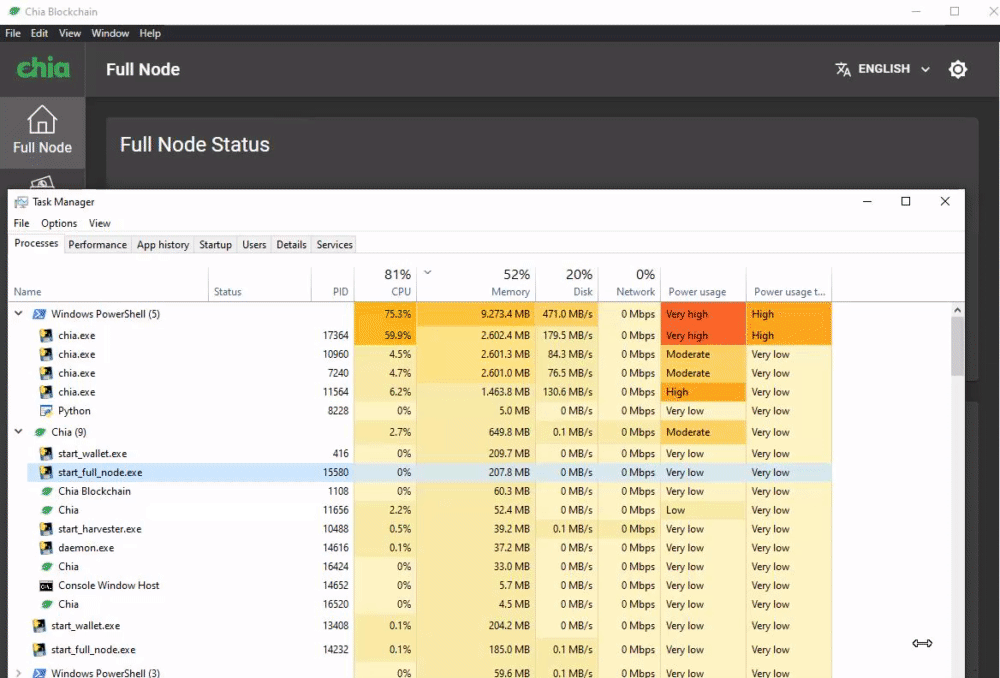The image size is (1000, 678).
Task: Click the daemon.exe process icon
Action: [46, 548]
